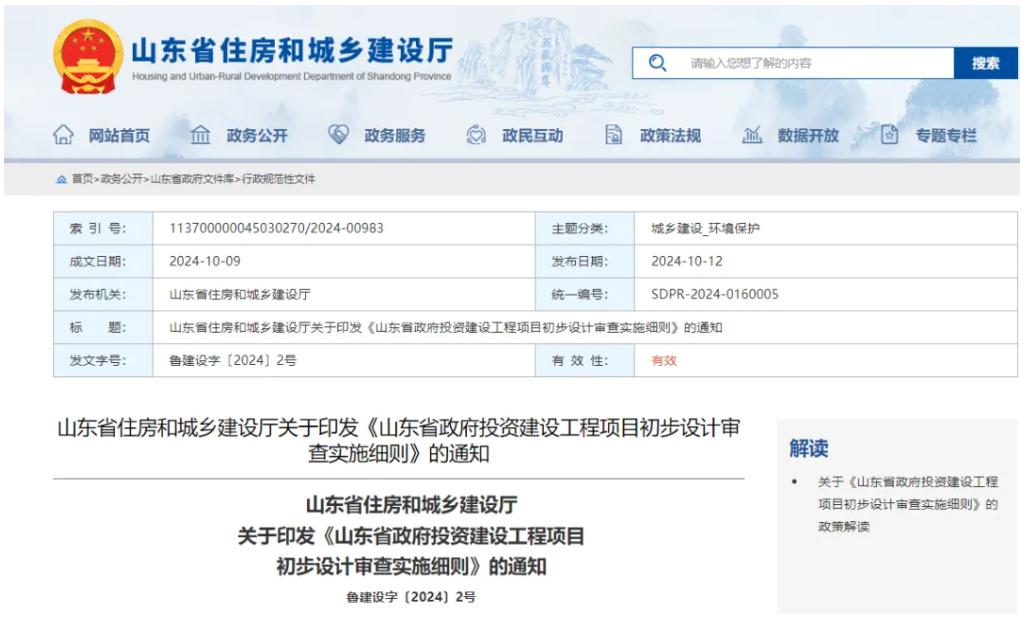Type in the search input field
Viewport: 1026px width, 622px height.
[x=810, y=63]
